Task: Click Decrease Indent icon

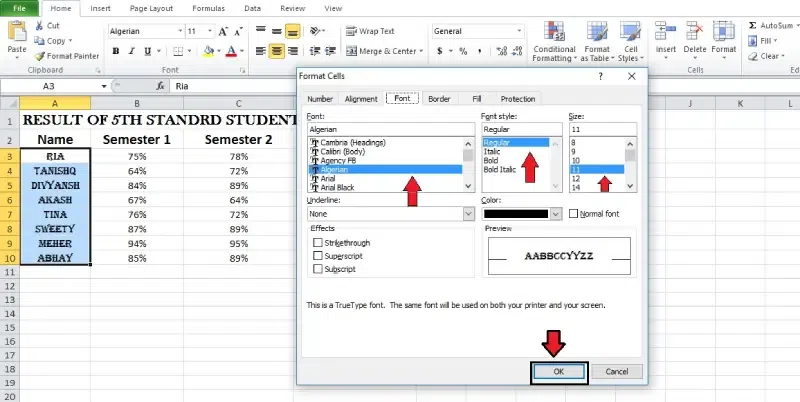Action: 315,51
